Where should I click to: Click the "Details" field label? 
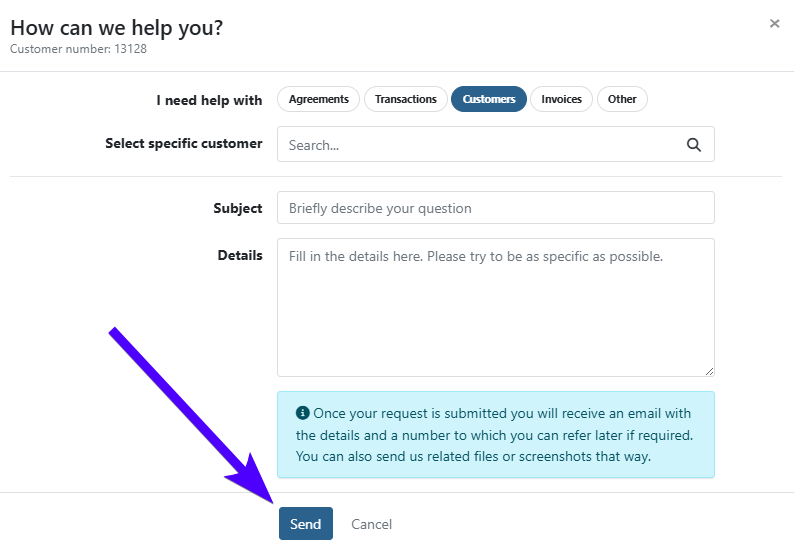[x=240, y=255]
